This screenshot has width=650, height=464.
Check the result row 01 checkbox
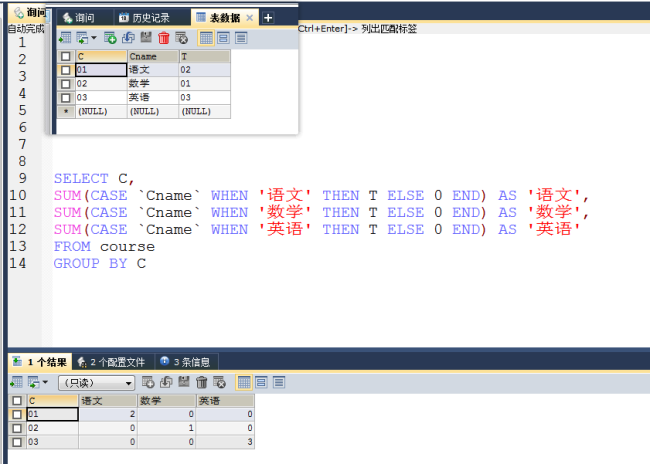[x=17, y=414]
